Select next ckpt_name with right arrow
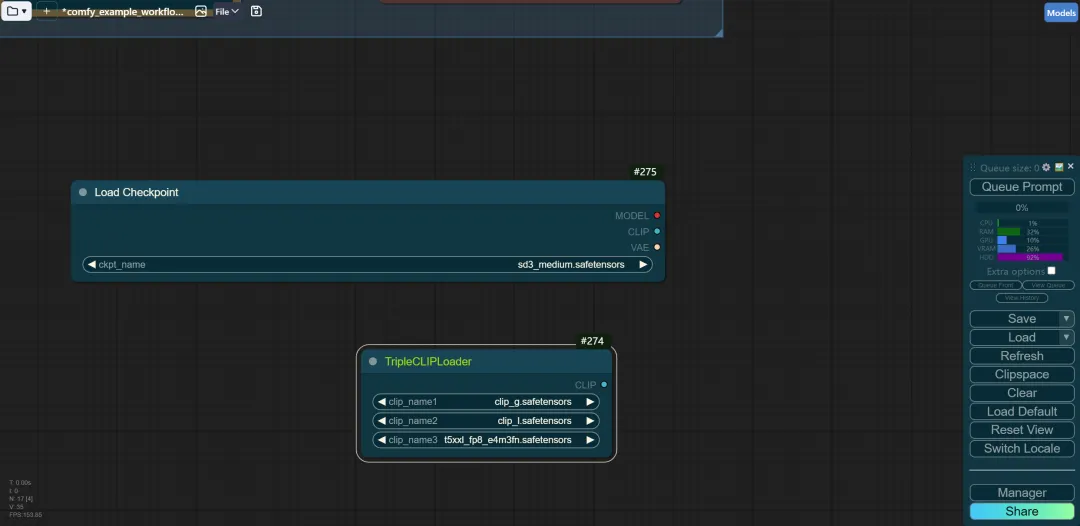Screen dimensions: 1080x526 (x=643, y=264)
